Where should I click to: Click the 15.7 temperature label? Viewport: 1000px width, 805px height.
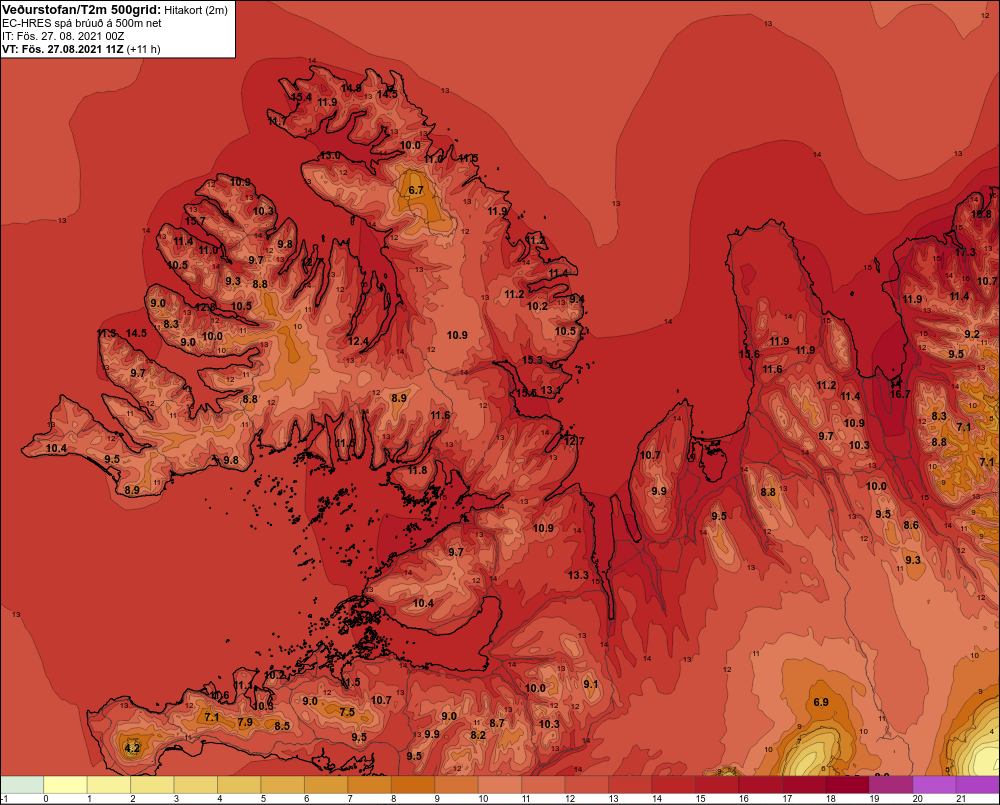click(195, 221)
